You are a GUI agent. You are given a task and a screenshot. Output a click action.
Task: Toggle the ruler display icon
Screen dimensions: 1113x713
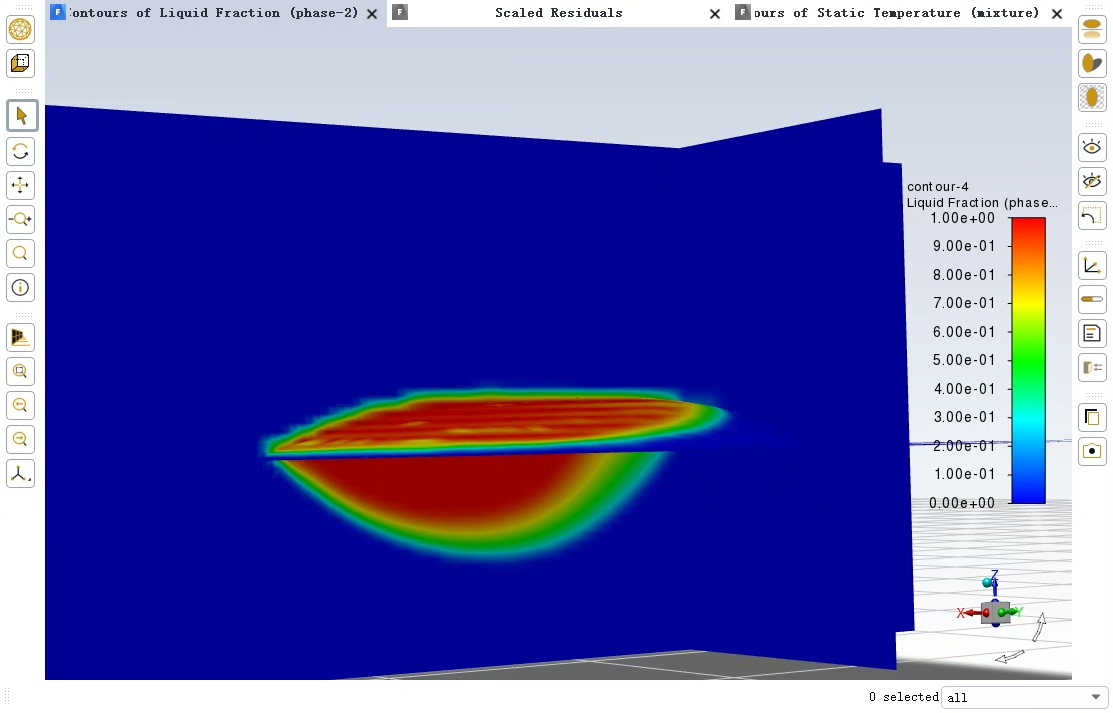(1092, 300)
